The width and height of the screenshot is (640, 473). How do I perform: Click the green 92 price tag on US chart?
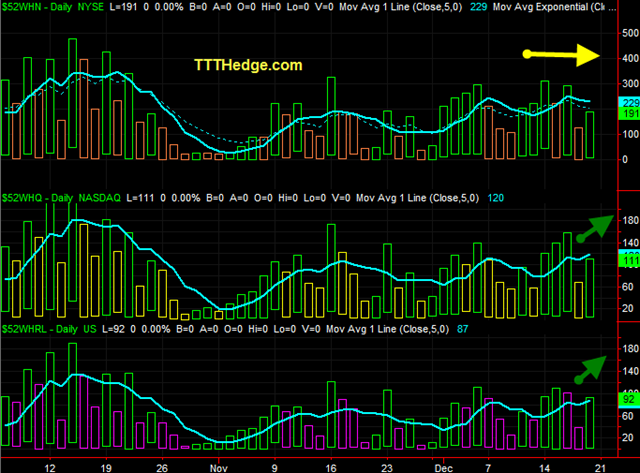(629, 399)
